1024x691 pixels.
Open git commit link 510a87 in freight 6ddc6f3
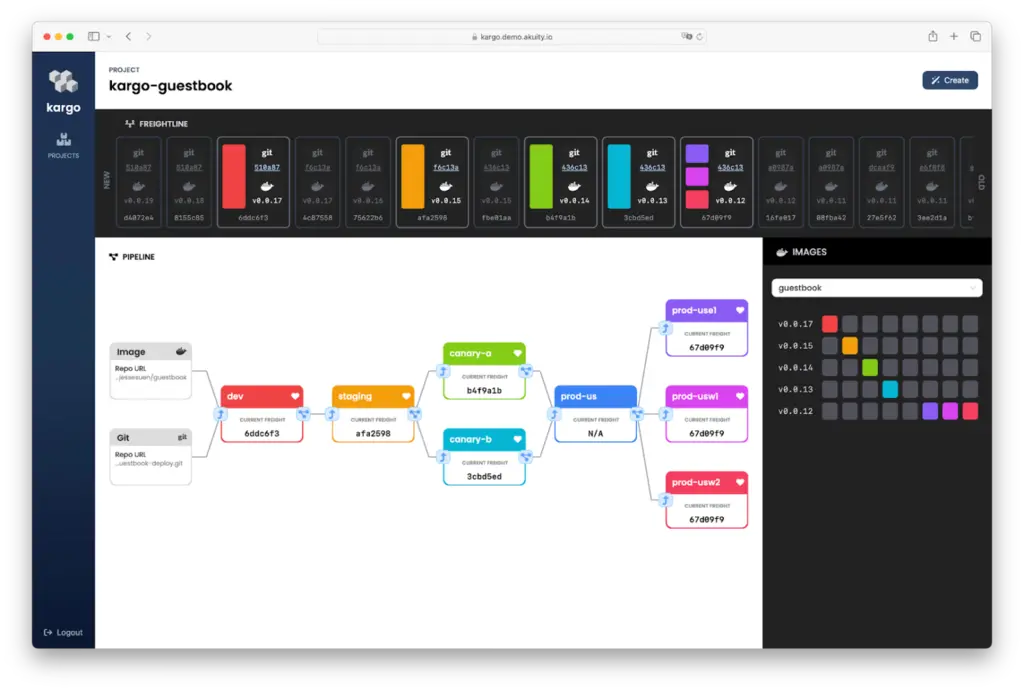(267, 167)
